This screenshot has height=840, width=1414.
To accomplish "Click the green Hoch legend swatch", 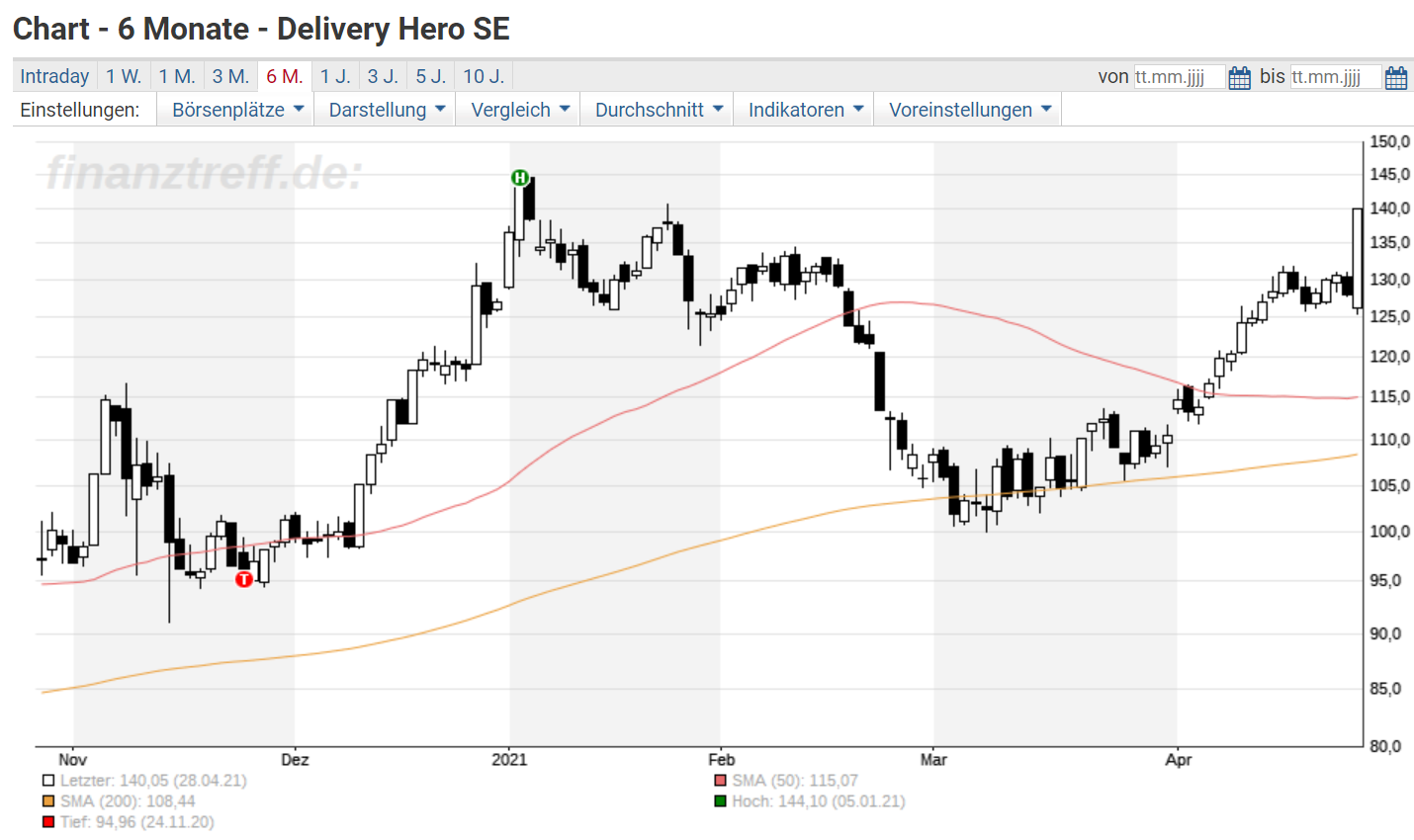I will coord(720,801).
